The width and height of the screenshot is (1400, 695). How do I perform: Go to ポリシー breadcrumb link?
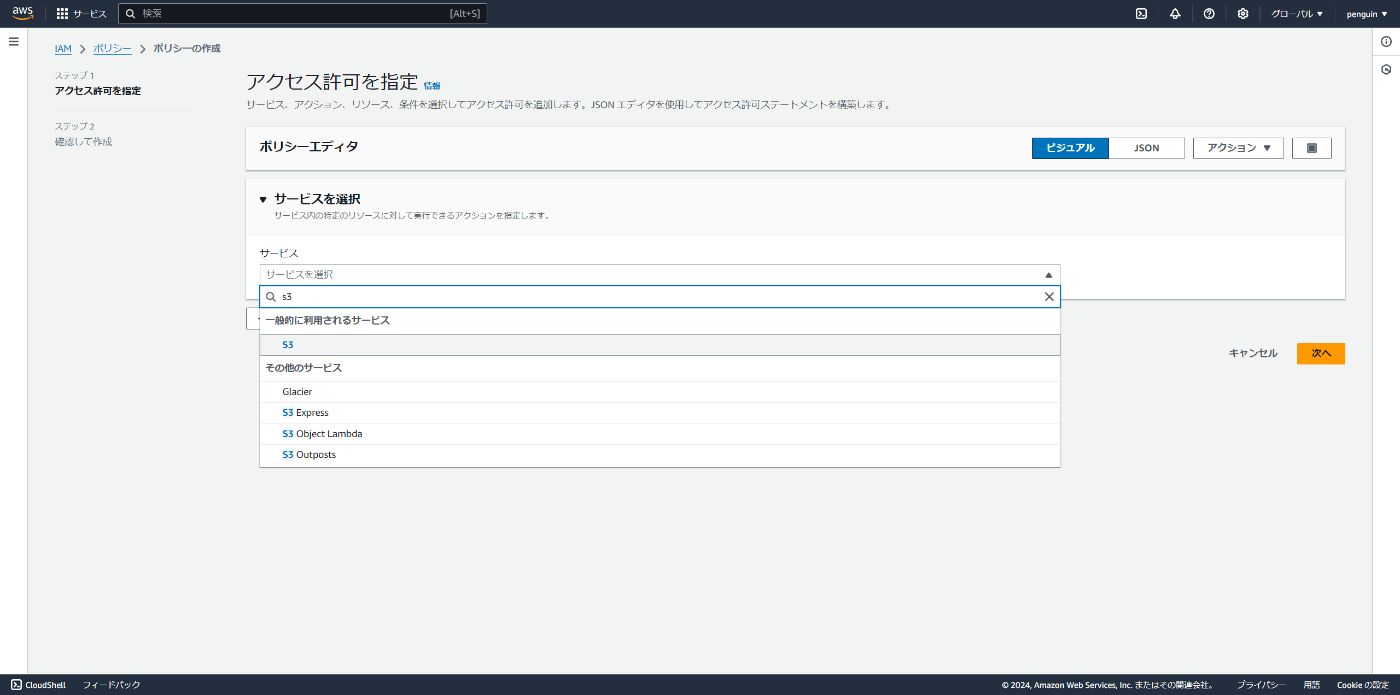tap(112, 49)
